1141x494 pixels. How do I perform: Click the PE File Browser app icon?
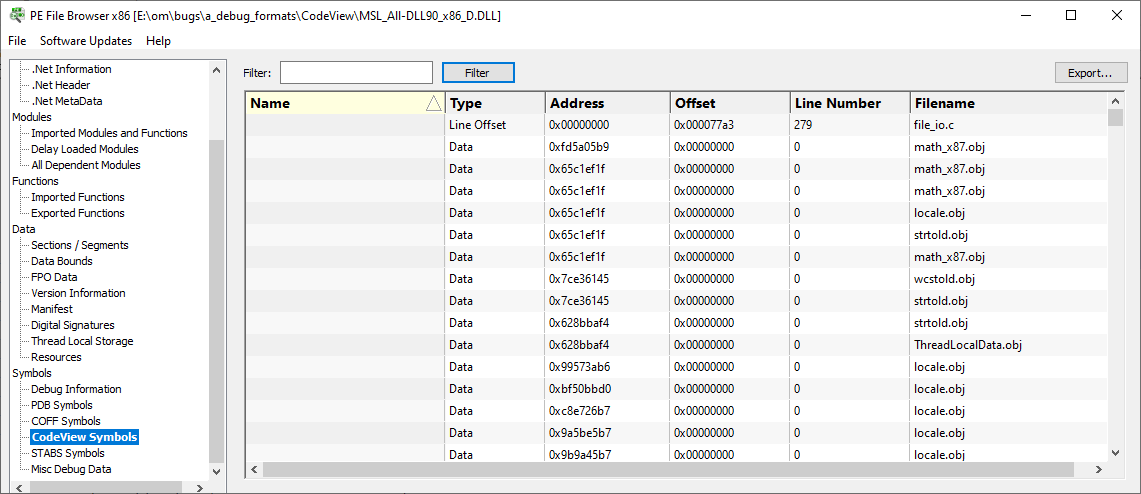coord(16,15)
